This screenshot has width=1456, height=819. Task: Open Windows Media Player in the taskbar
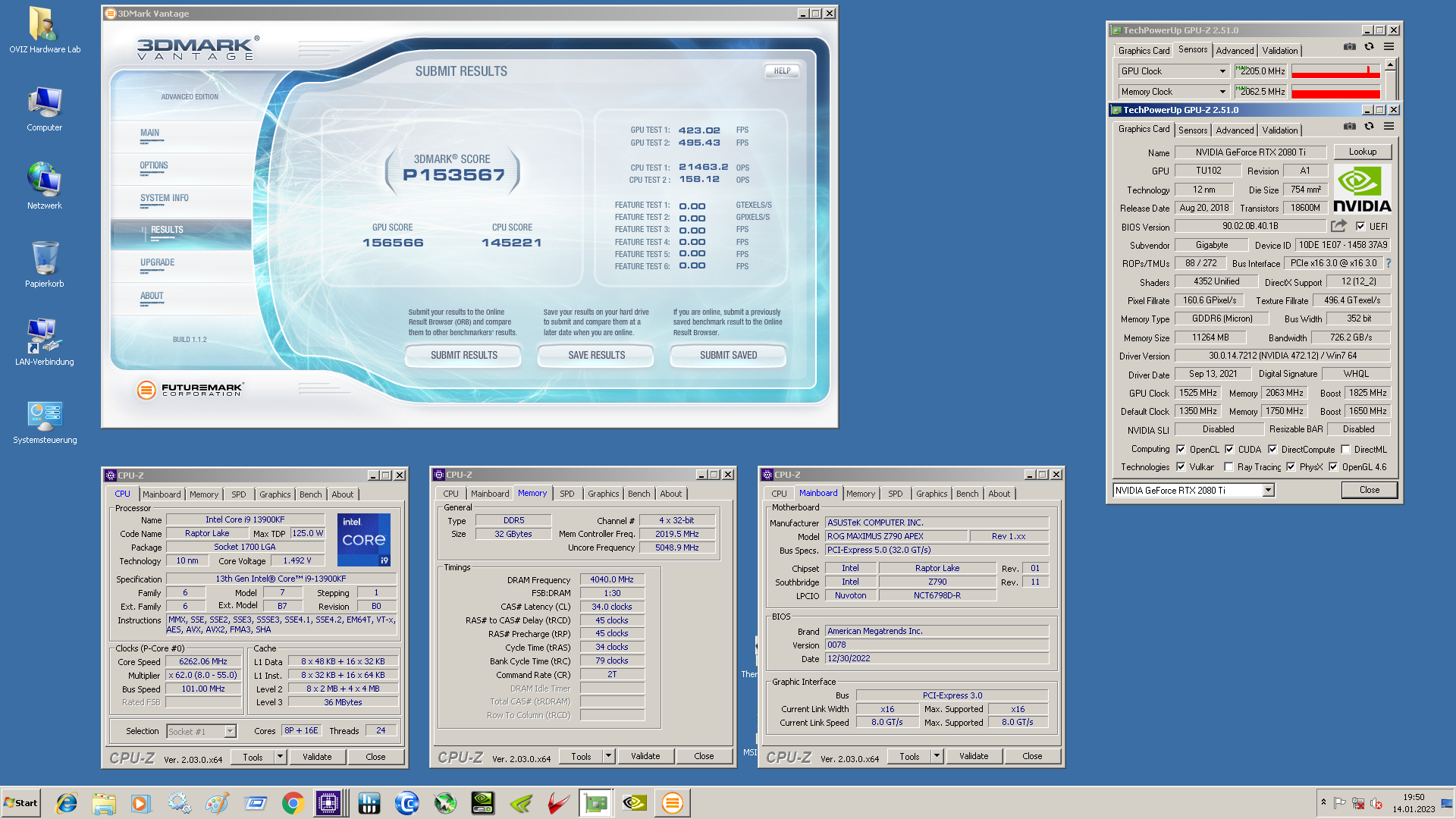(x=141, y=803)
